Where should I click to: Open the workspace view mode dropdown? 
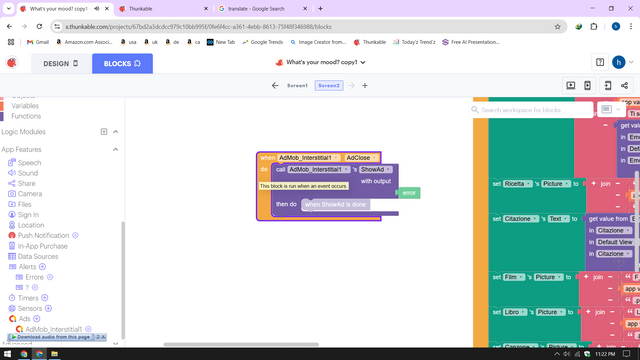click(611, 109)
